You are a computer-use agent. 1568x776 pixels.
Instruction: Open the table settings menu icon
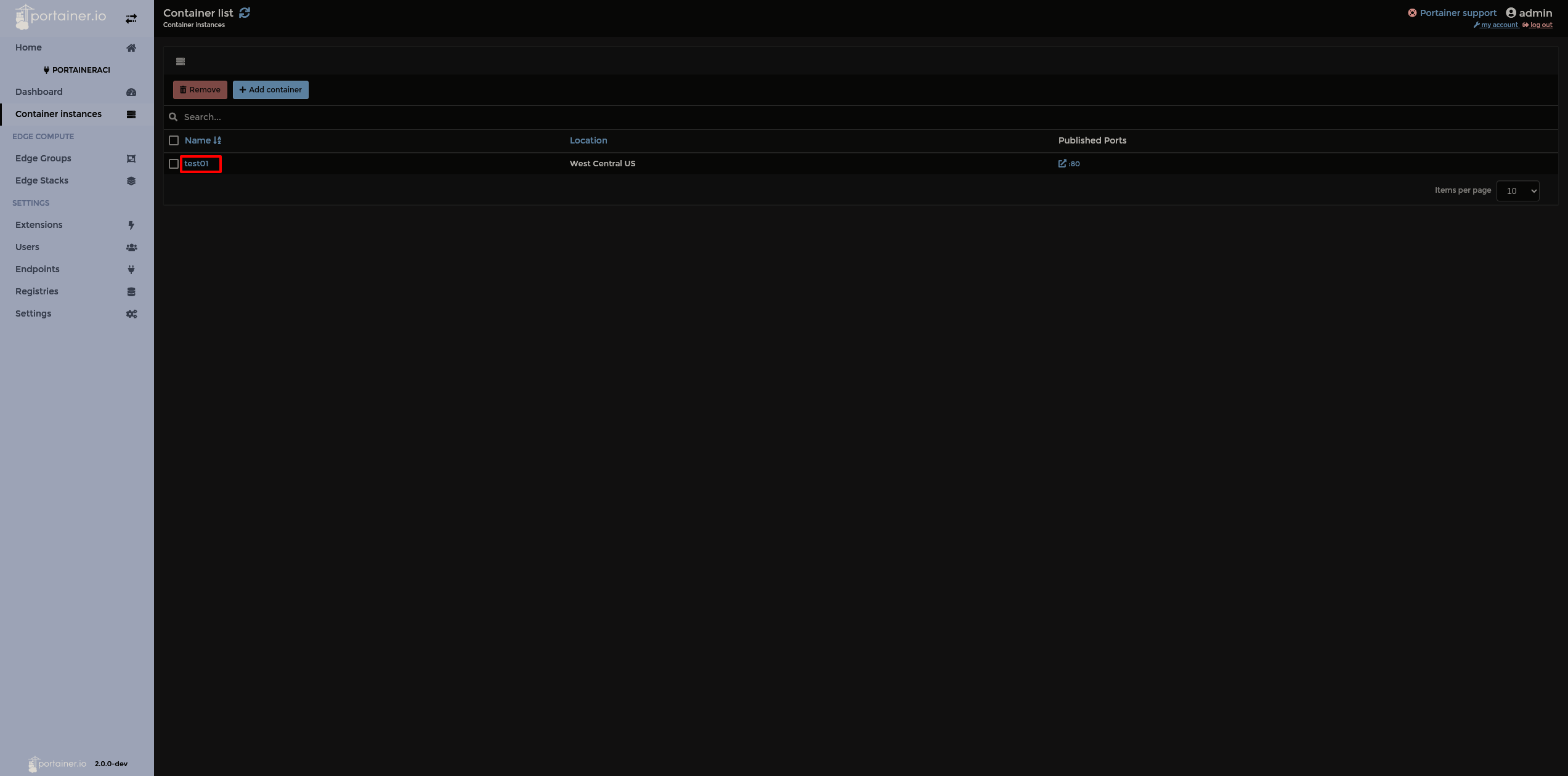coord(181,61)
